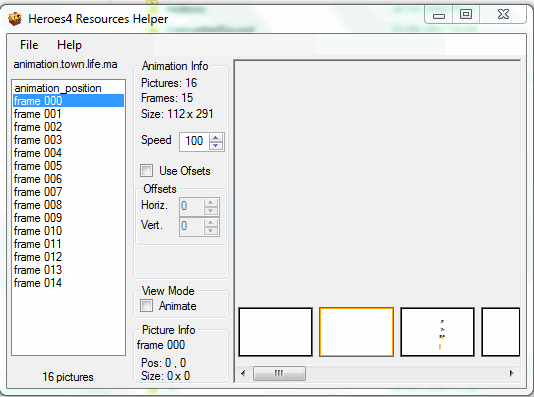Image resolution: width=534 pixels, height=397 pixels.
Task: Click the Horiz. offset down arrow
Action: [211, 211]
